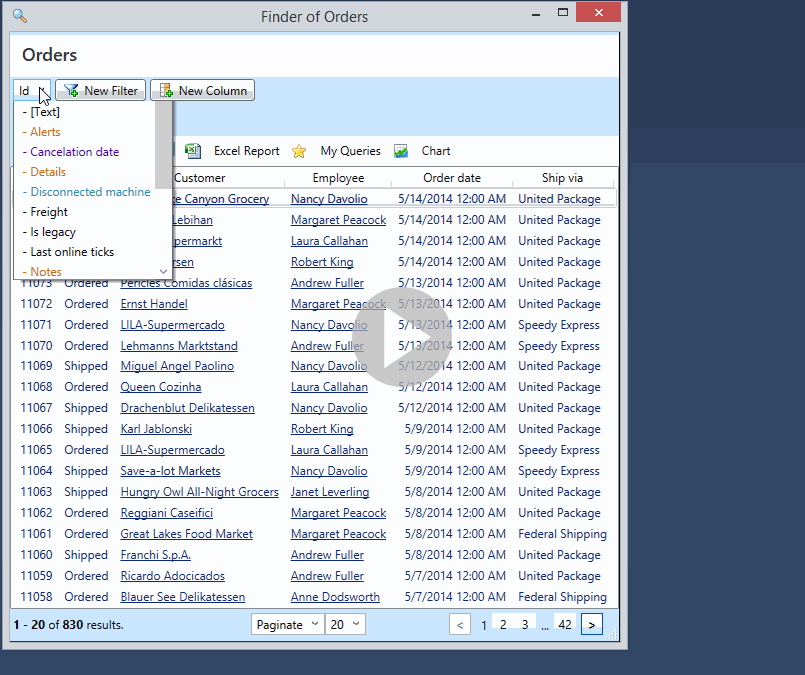Image resolution: width=805 pixels, height=675 pixels.
Task: Choose Freight in the field list
Action: (49, 212)
